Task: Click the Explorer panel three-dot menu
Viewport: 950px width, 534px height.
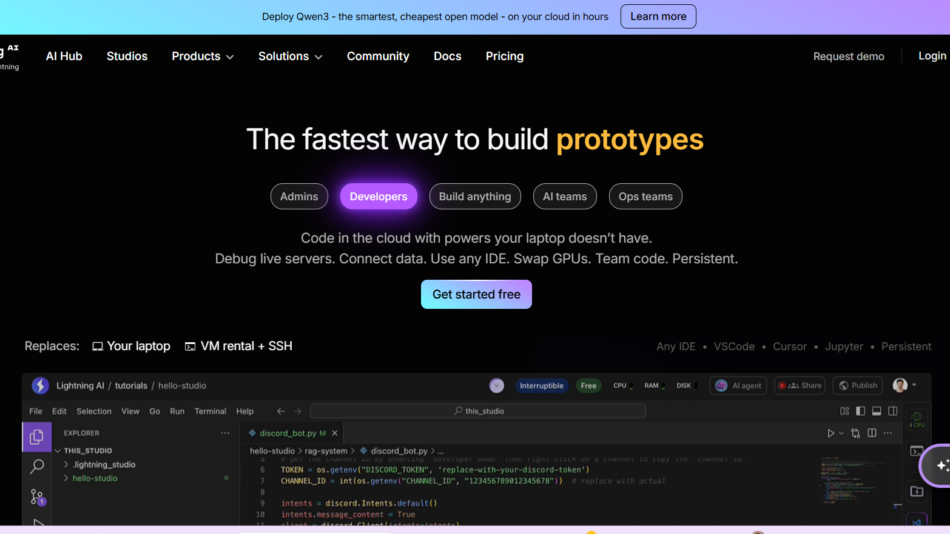Action: 225,433
